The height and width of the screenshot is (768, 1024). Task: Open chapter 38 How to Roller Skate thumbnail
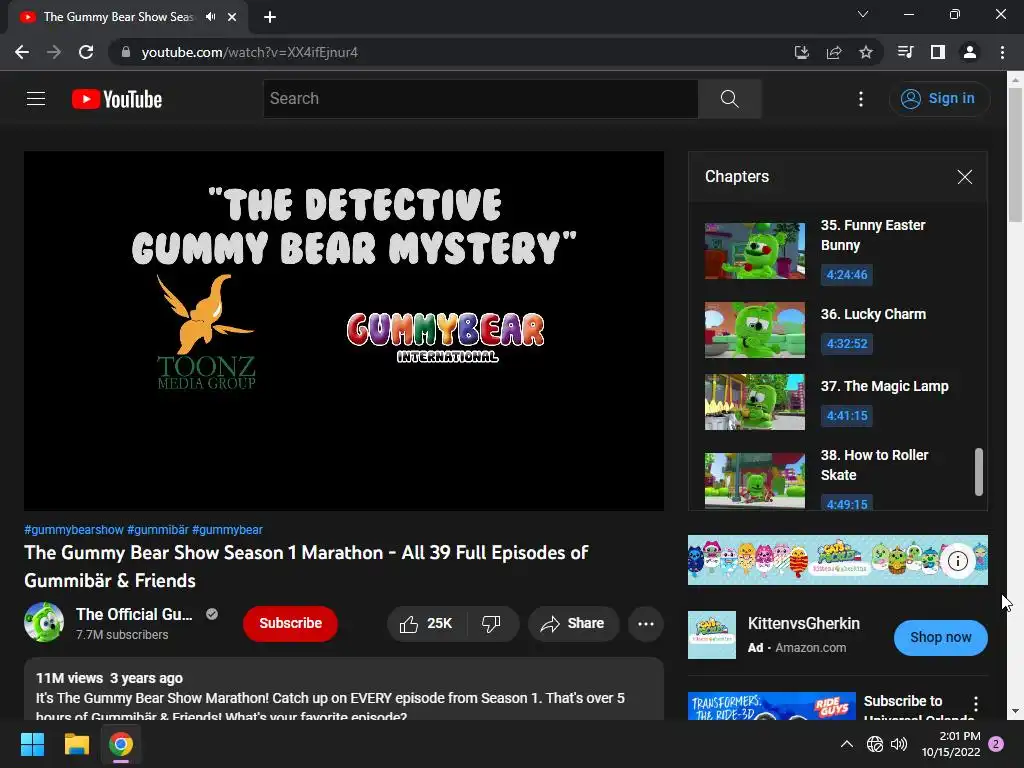(754, 481)
